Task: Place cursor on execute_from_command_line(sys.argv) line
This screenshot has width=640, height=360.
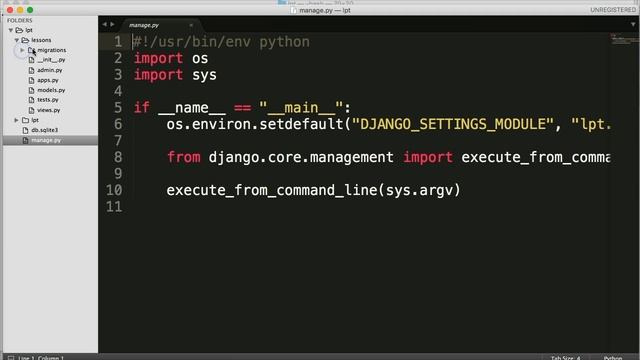Action: click(313, 191)
